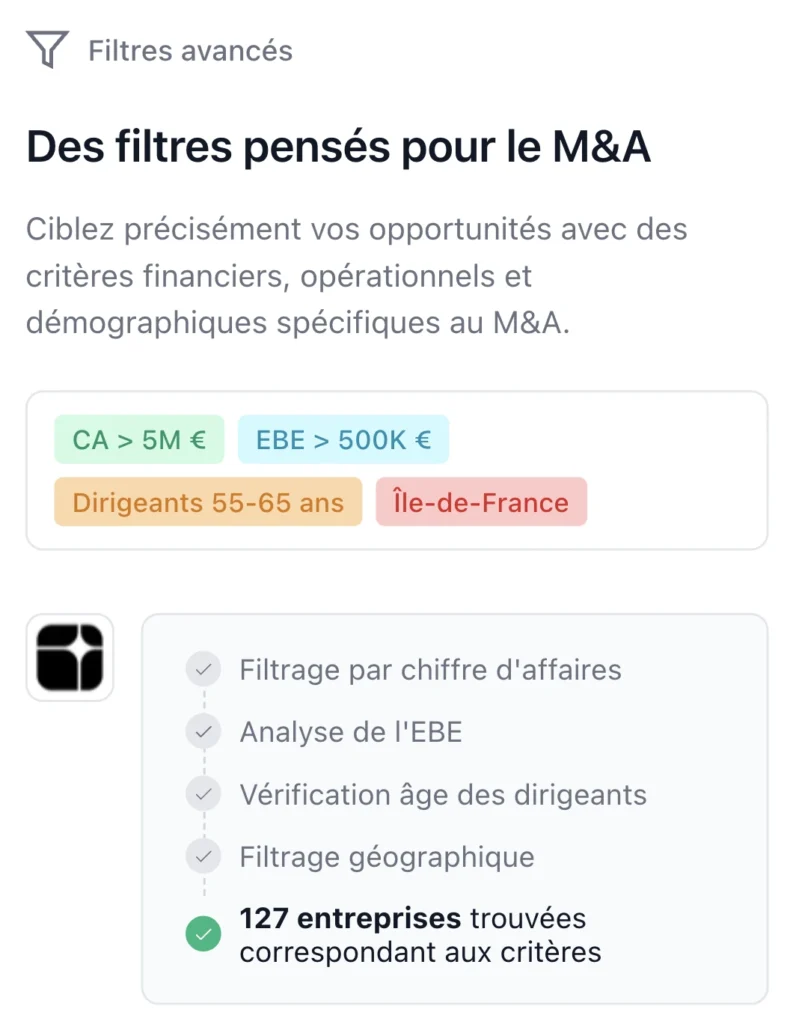787x1024 pixels.
Task: Select the Analyse de l'EBE step
Action: click(351, 732)
